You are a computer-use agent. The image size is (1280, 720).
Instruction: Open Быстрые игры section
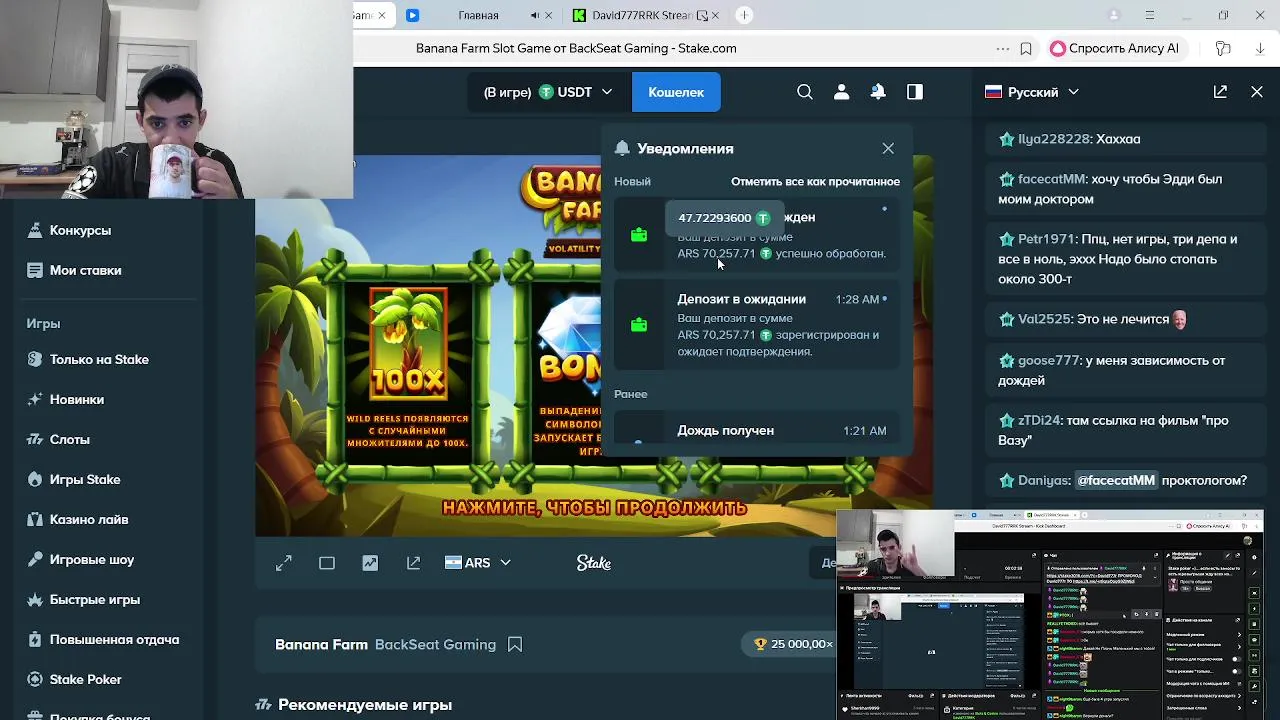[95, 599]
